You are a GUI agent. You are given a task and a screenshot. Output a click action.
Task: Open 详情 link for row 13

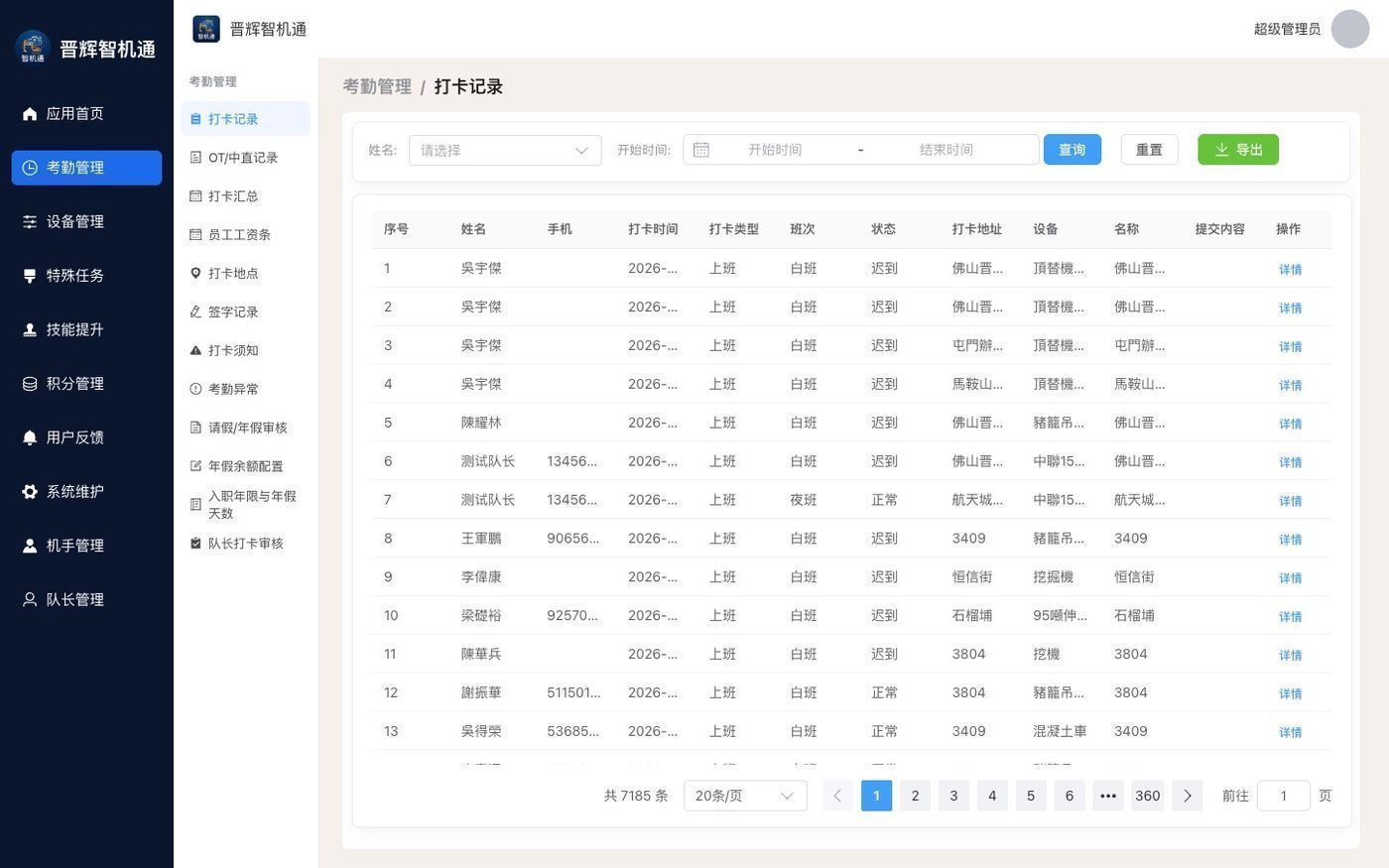tap(1290, 732)
